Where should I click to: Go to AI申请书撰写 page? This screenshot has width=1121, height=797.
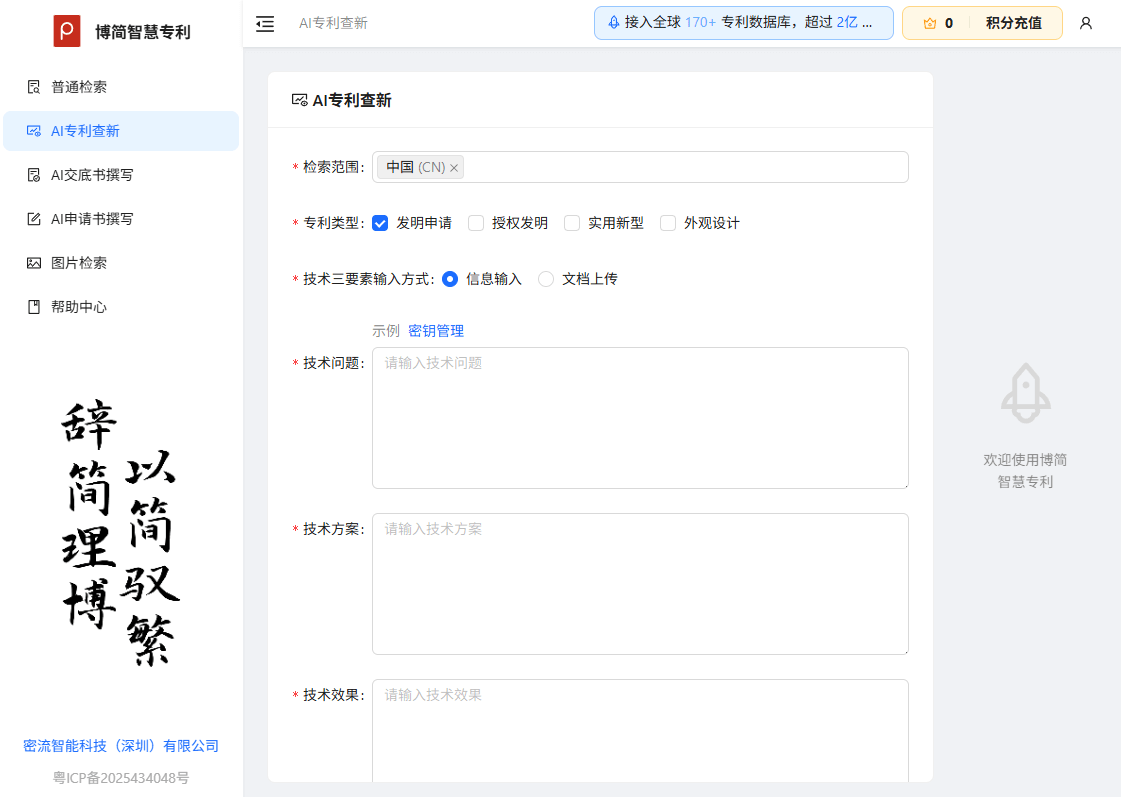[121, 219]
